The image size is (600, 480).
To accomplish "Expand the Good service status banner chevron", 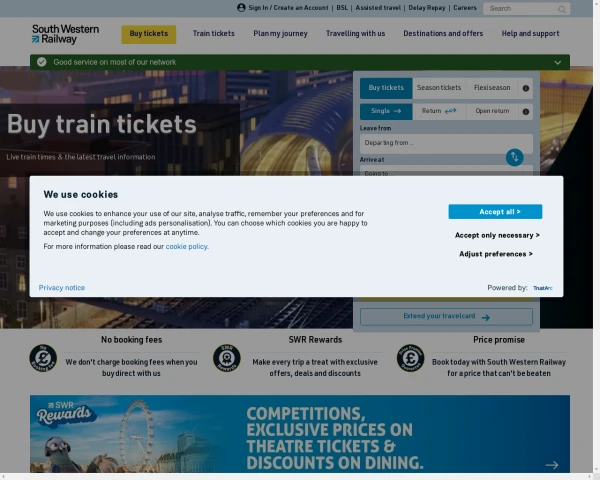I will (558, 62).
